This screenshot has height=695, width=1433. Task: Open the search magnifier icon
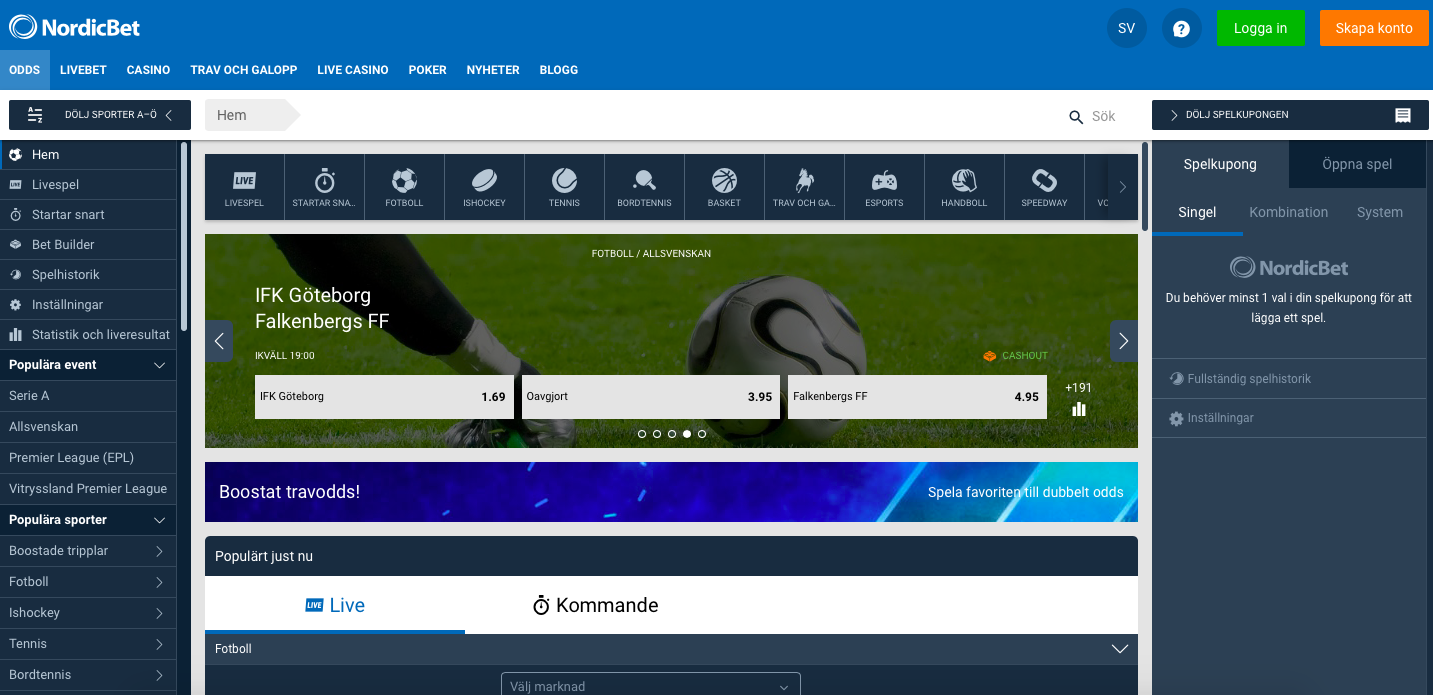pos(1075,115)
